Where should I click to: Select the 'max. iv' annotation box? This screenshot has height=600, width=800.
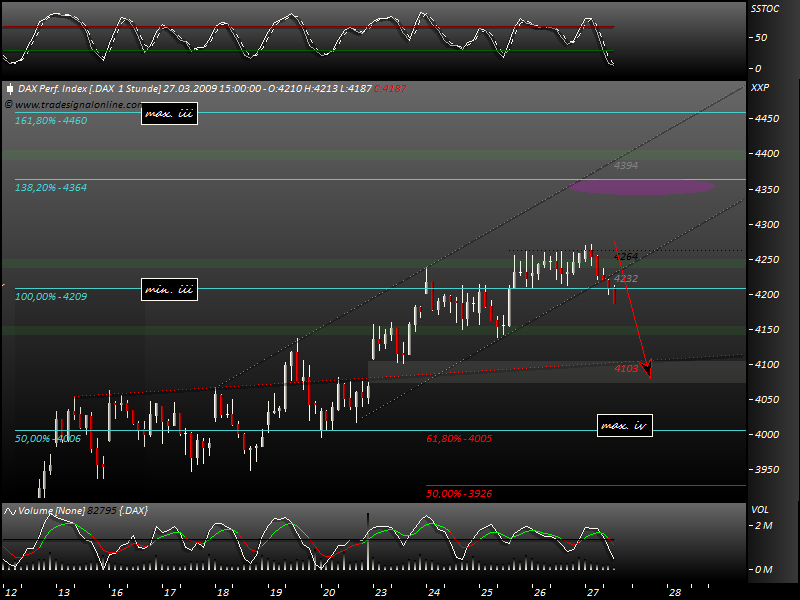coord(624,425)
